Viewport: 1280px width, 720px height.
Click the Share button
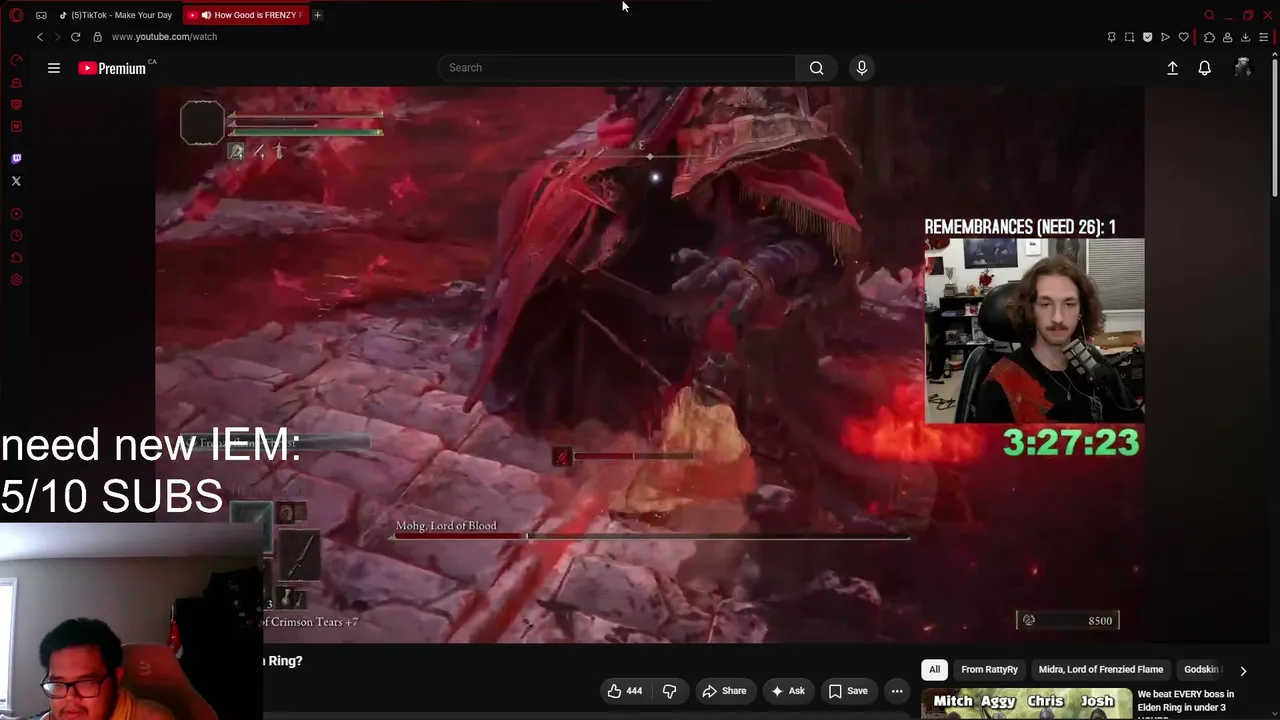(724, 691)
